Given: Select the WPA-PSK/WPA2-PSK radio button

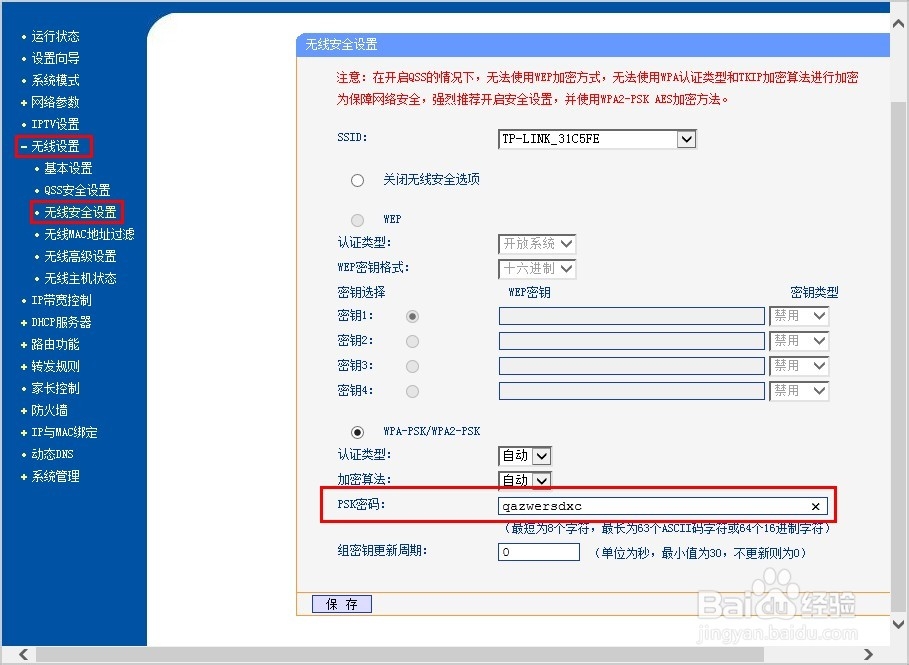Looking at the screenshot, I should 358,432.
